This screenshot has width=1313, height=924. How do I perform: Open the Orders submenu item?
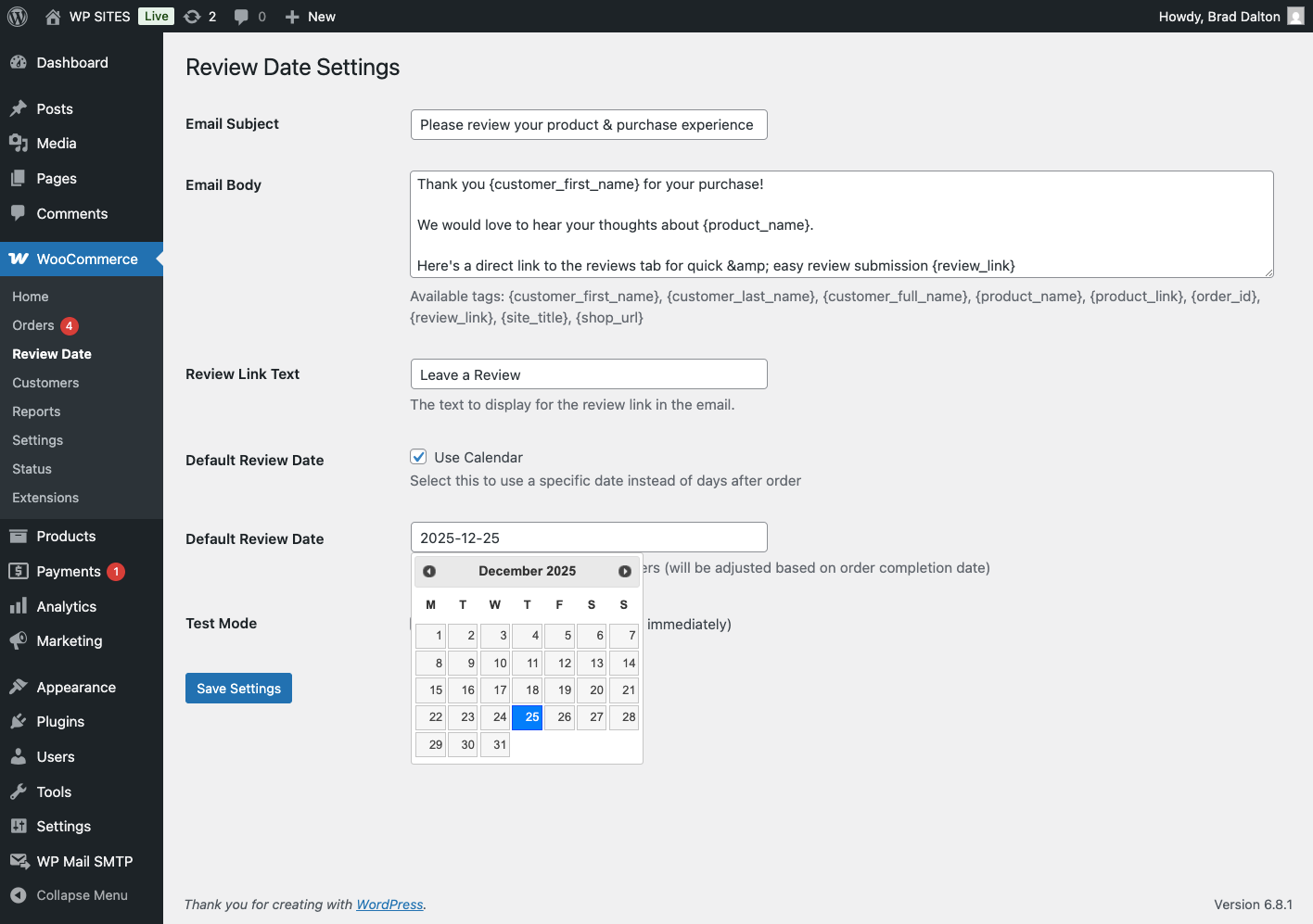[x=33, y=325]
